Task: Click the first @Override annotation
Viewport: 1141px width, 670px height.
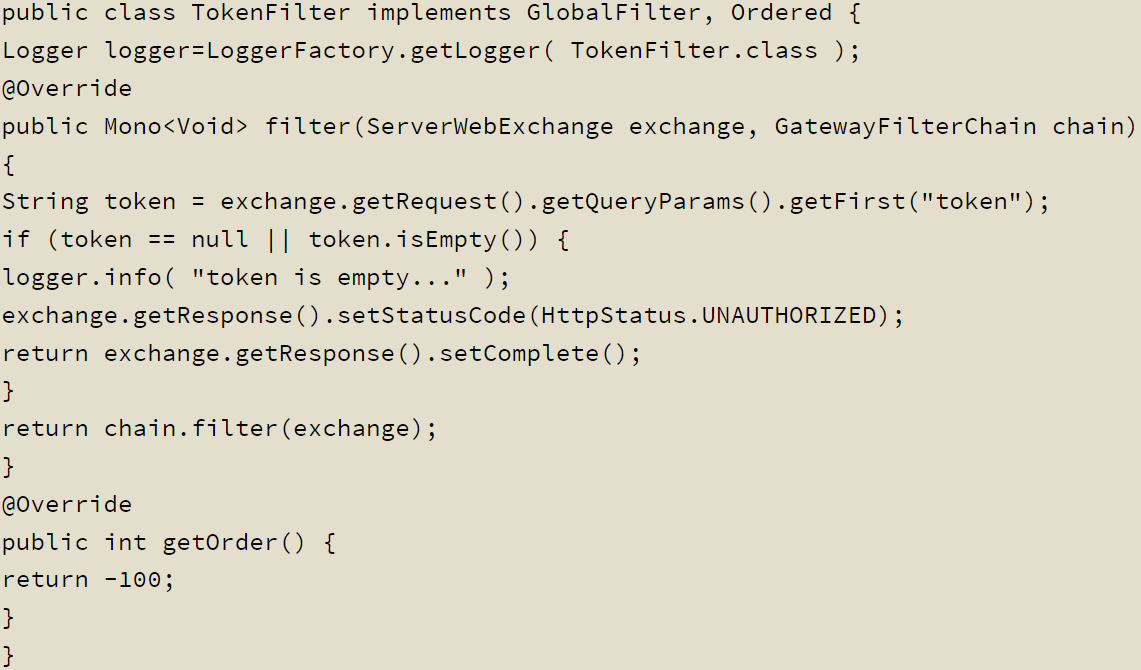Action: coord(67,88)
